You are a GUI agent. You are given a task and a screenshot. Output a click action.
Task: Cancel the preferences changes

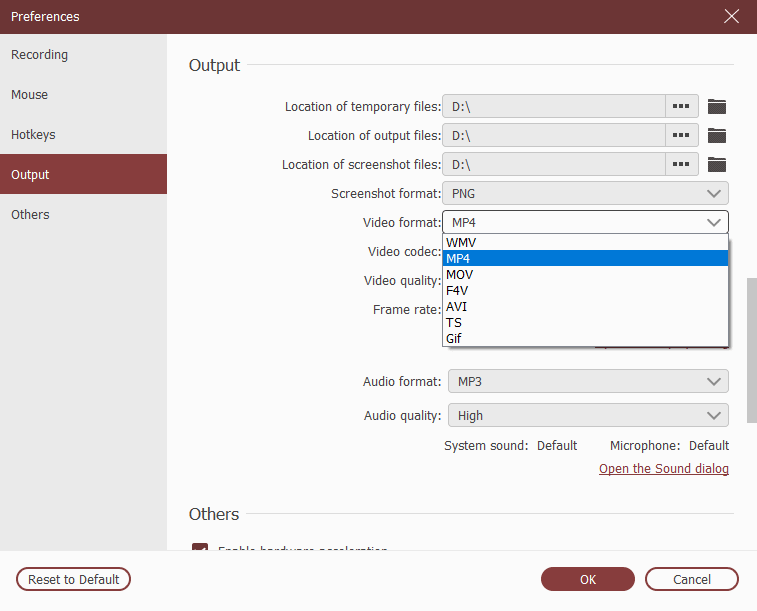692,579
